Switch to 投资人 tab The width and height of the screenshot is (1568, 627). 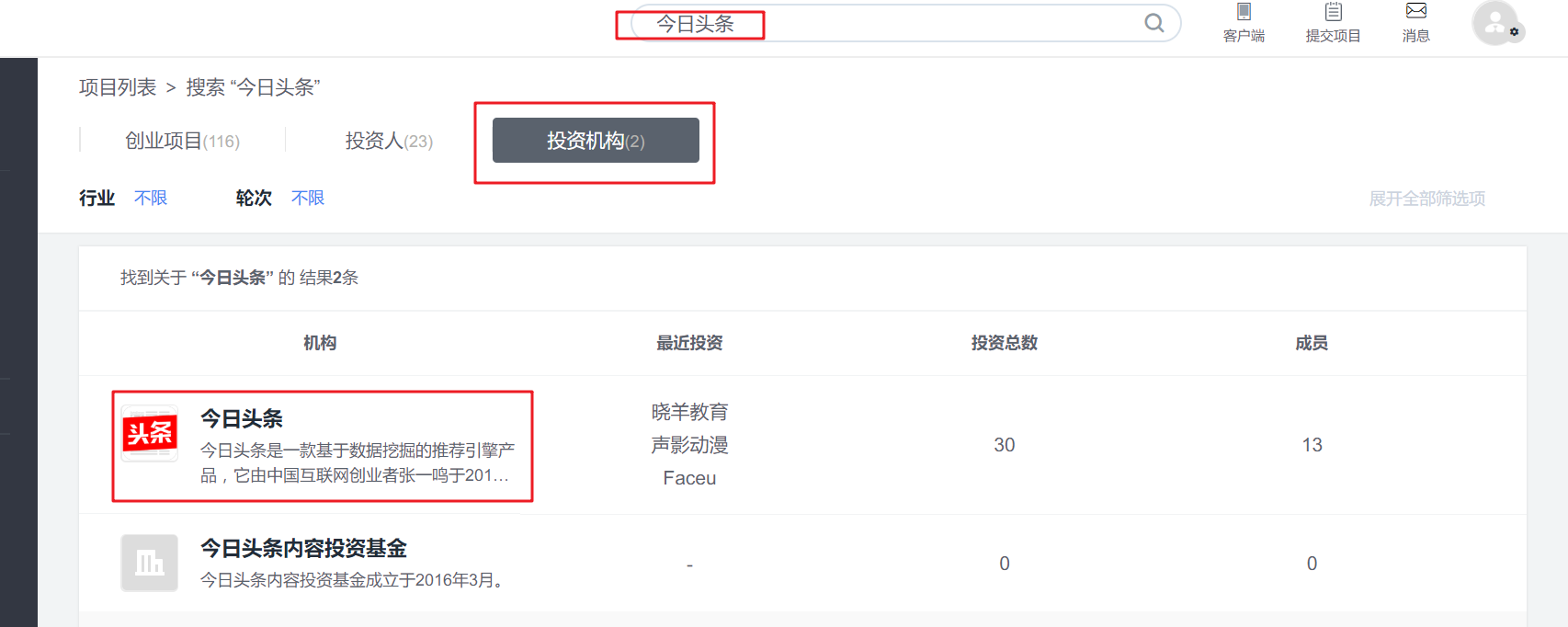tap(389, 141)
